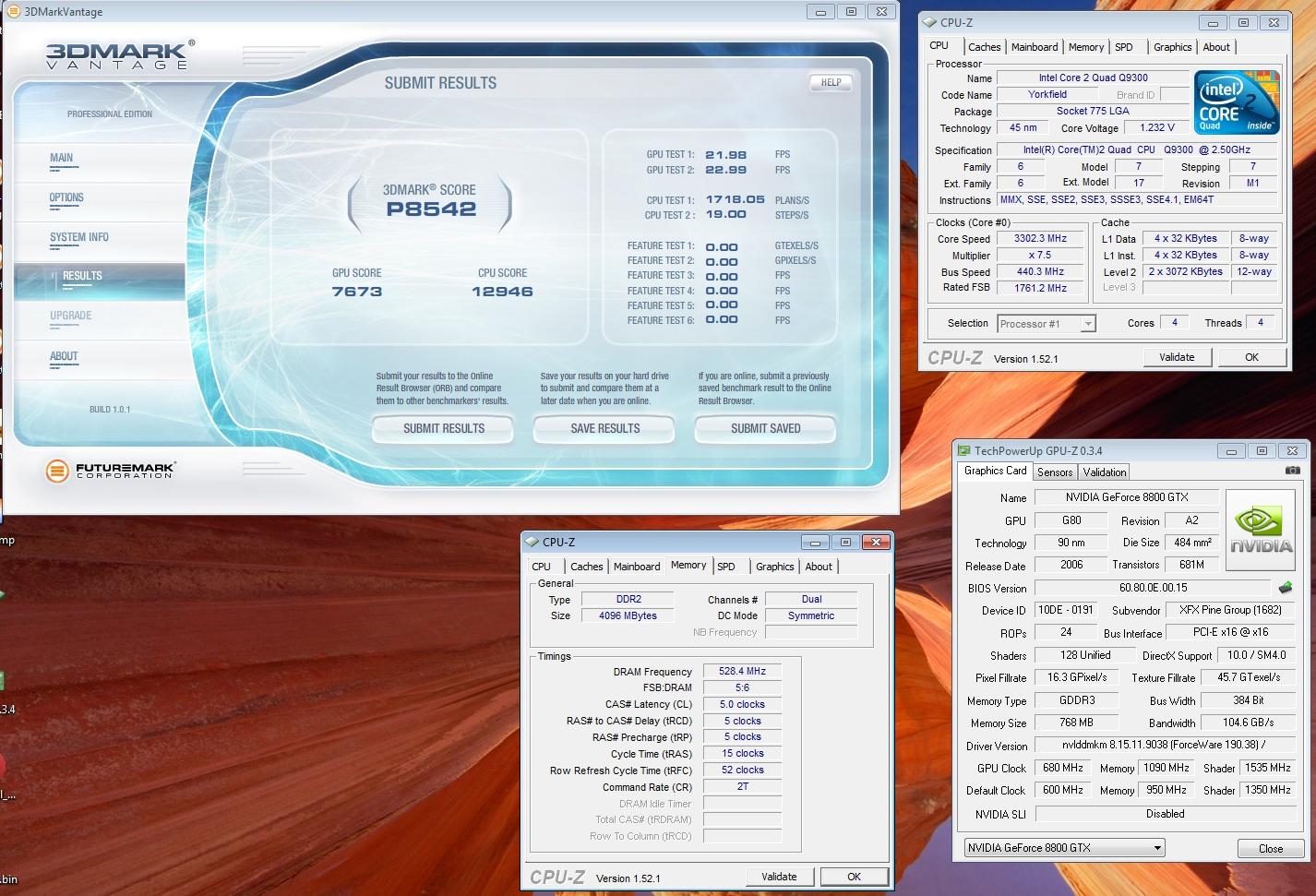
Task: Click Validate in top CPU-Z window
Action: click(1177, 357)
